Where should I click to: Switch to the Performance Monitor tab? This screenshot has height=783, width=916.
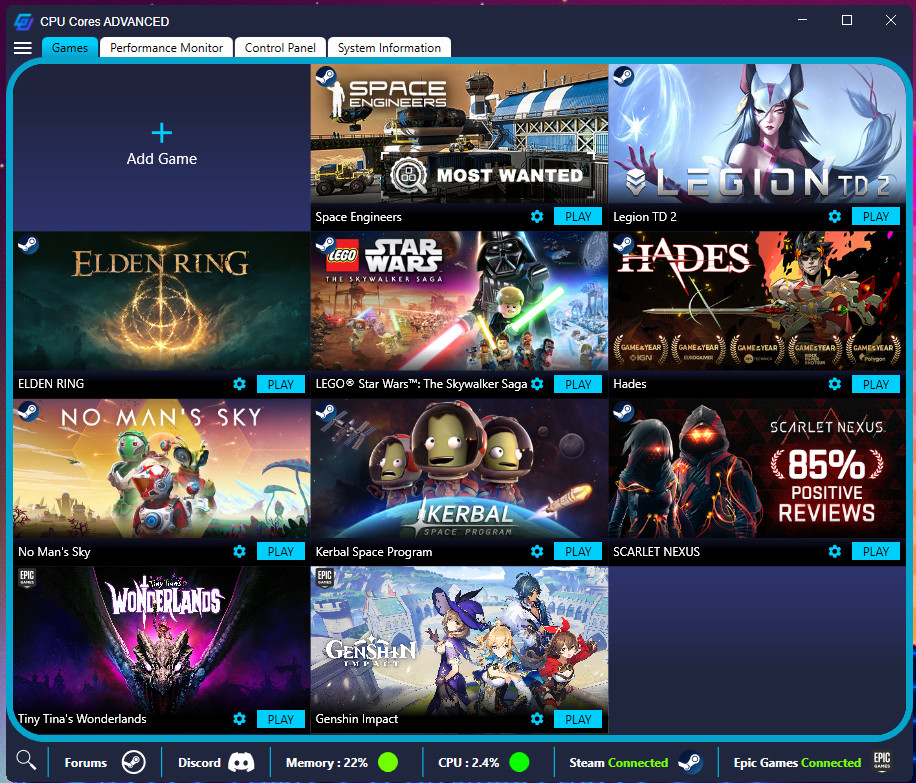[x=165, y=47]
